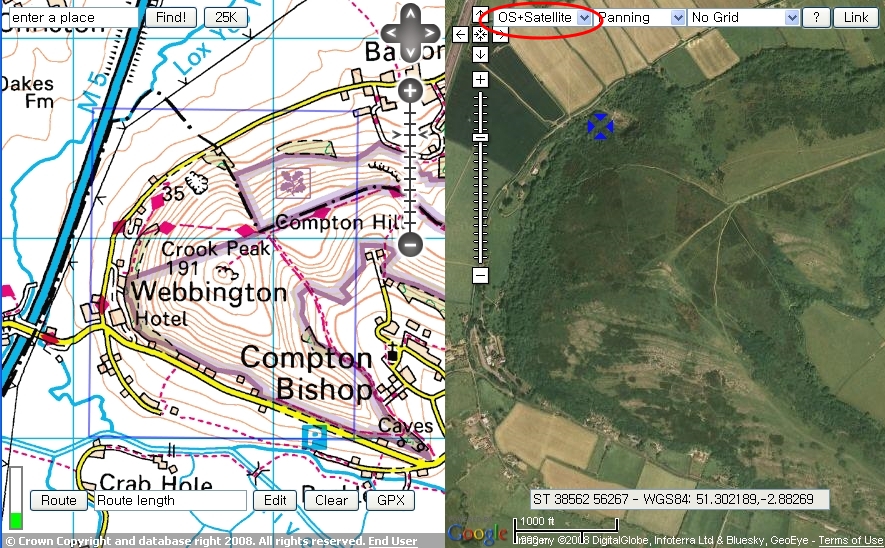Pan the OS map downward with the arrow control
885x548 pixels.
coord(410,52)
